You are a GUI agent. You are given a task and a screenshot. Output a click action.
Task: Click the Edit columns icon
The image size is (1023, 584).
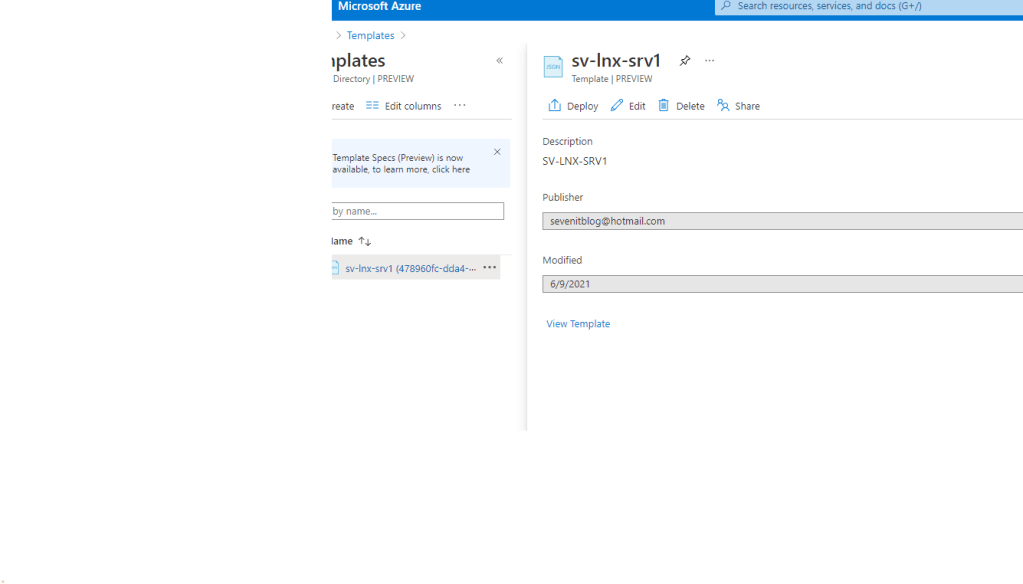(x=373, y=106)
